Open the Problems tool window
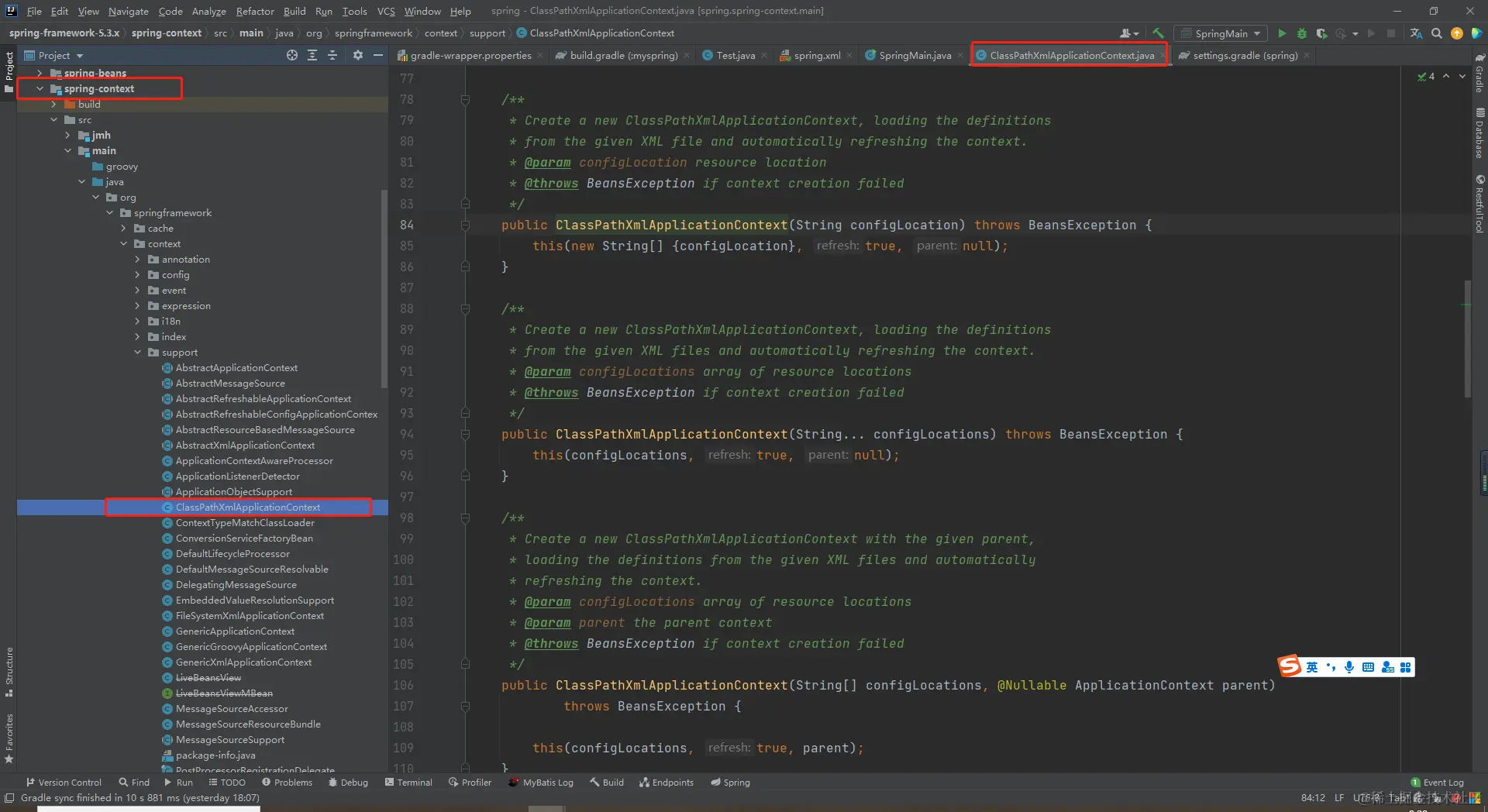 coord(287,782)
